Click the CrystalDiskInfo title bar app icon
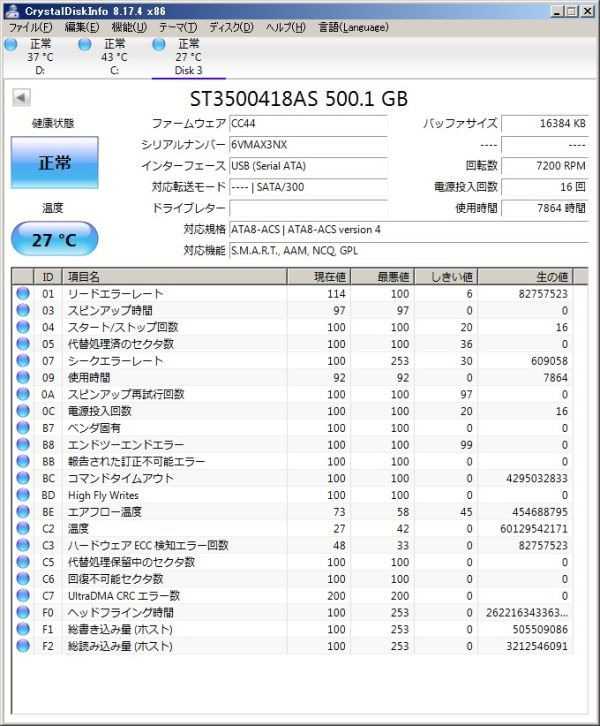 click(x=12, y=10)
